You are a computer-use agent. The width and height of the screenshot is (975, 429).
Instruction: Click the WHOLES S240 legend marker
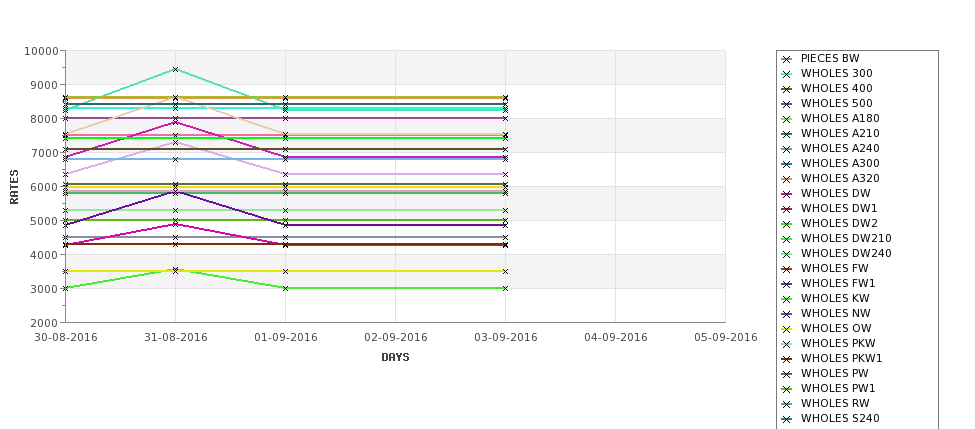[787, 419]
